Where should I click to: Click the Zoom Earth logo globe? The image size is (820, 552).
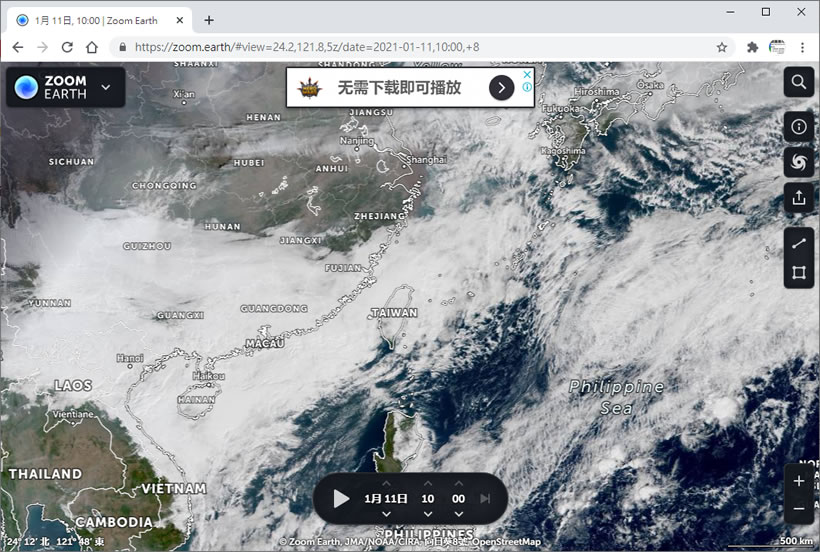[26, 87]
